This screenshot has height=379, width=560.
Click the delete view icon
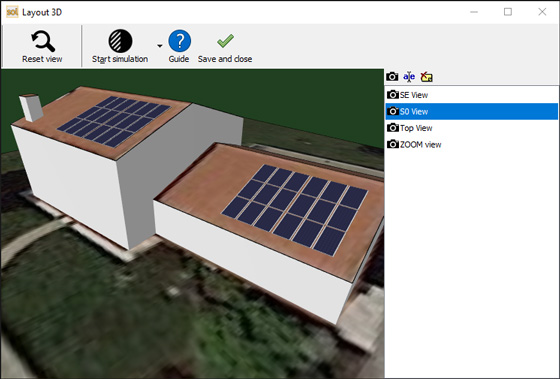[x=426, y=76]
